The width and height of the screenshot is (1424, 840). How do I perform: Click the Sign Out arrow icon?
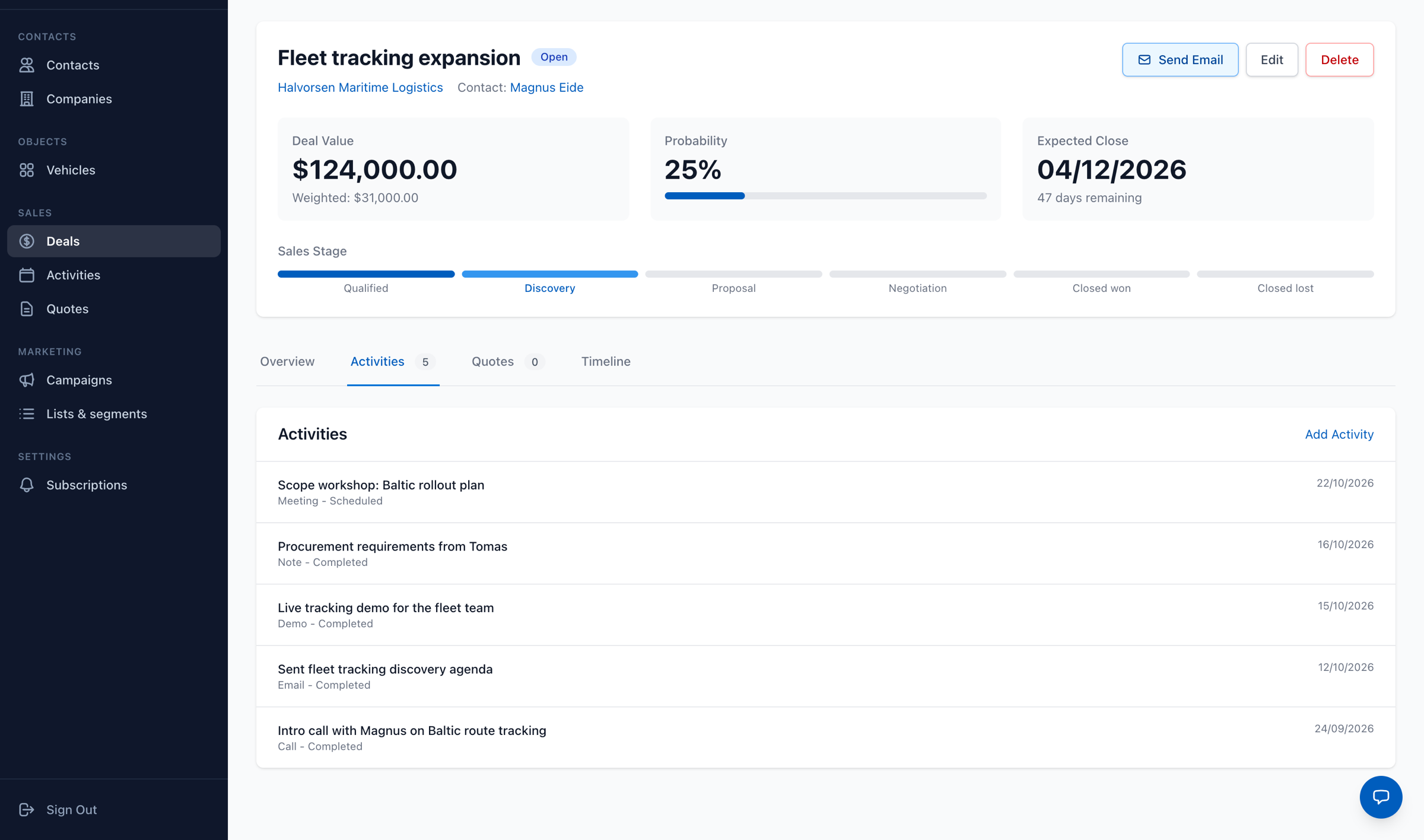[27, 810]
